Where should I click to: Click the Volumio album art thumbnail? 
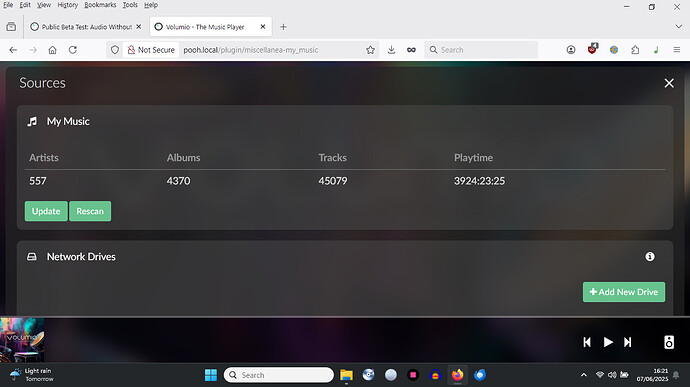pos(22,340)
